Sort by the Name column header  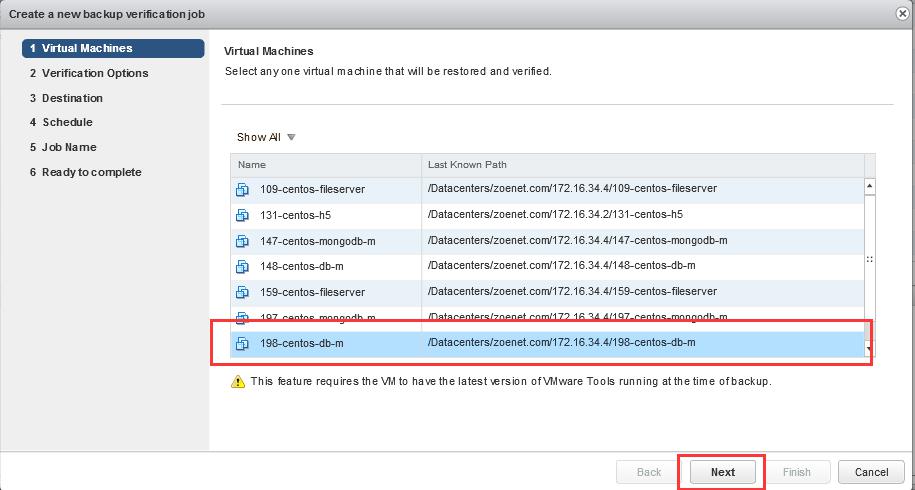click(326, 165)
